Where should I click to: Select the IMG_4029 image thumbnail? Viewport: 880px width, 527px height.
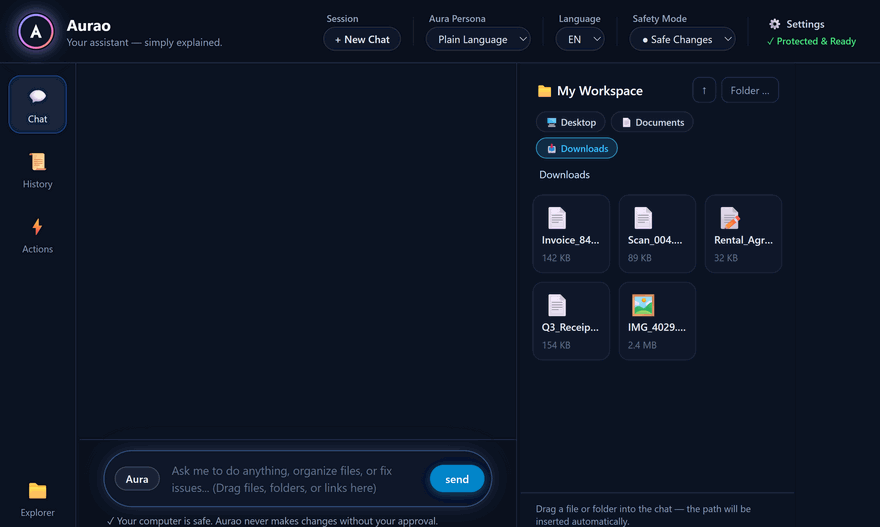pos(643,305)
